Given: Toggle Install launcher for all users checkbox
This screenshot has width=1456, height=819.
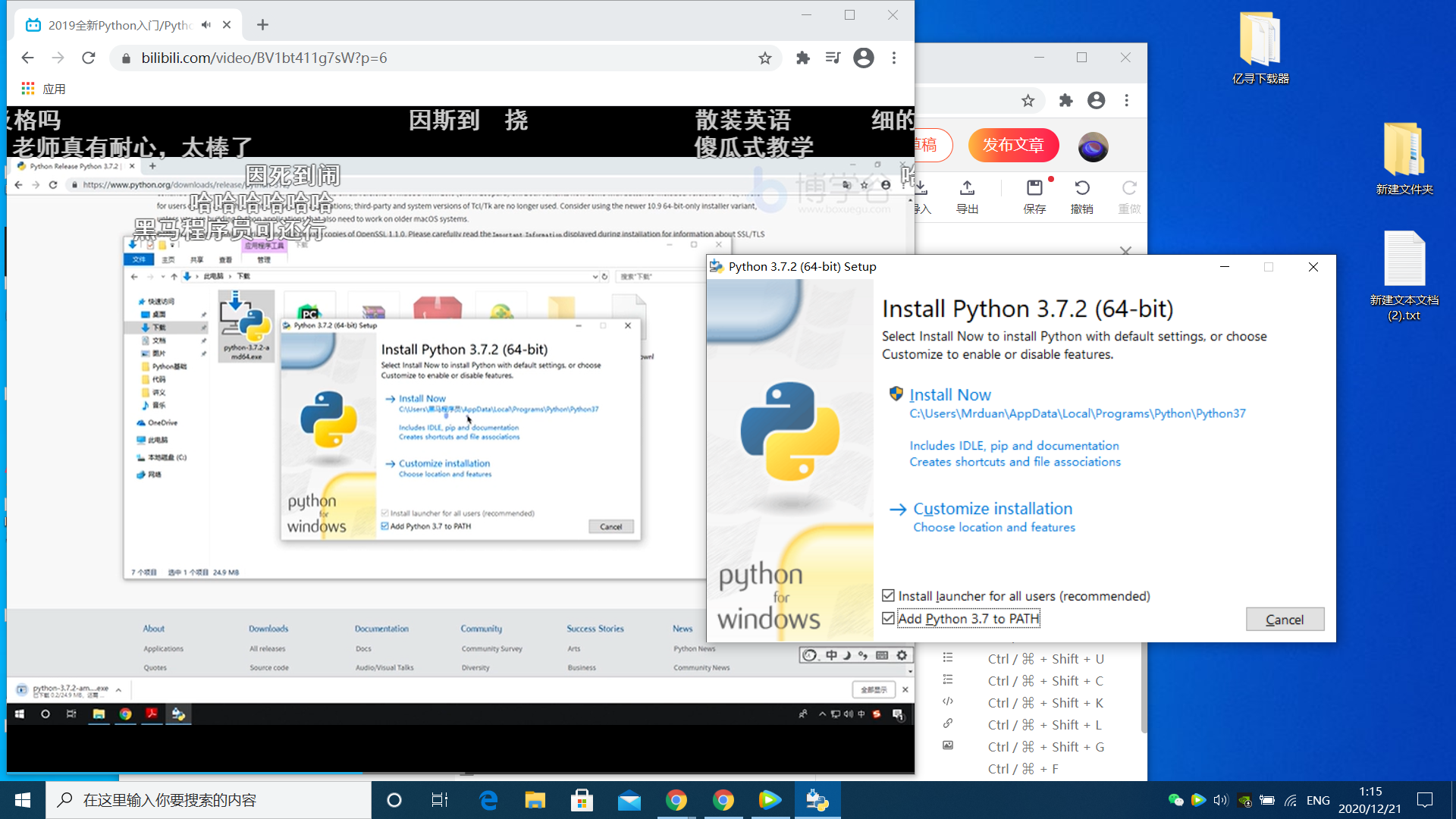Looking at the screenshot, I should point(889,596).
